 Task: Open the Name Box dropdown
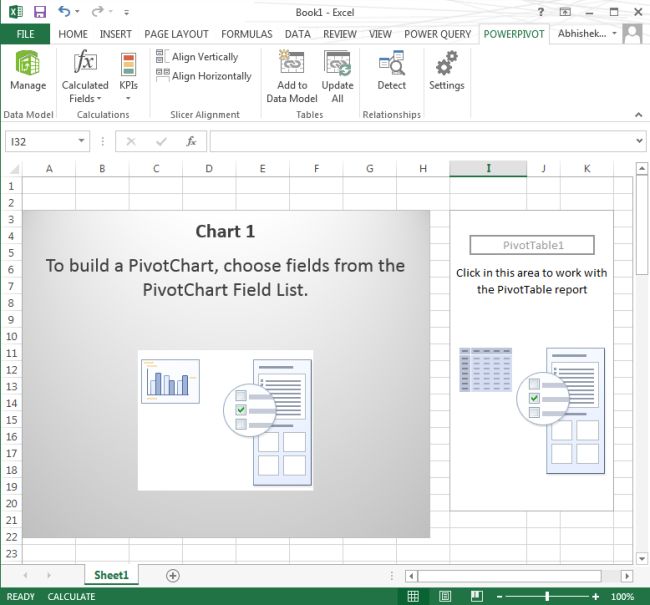[81, 141]
